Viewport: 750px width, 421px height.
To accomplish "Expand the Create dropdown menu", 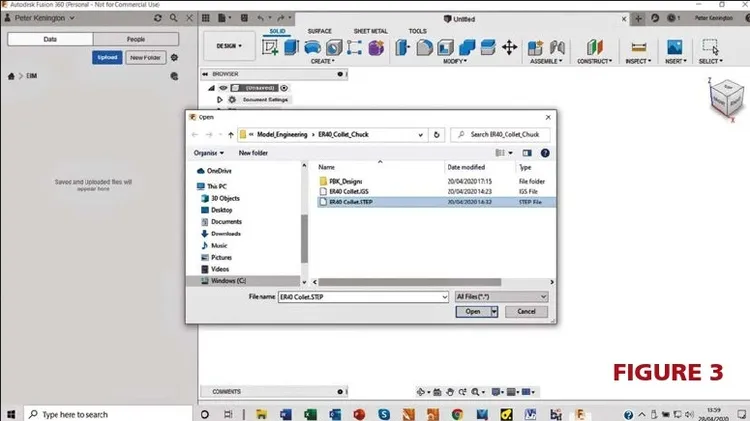I will [323, 61].
